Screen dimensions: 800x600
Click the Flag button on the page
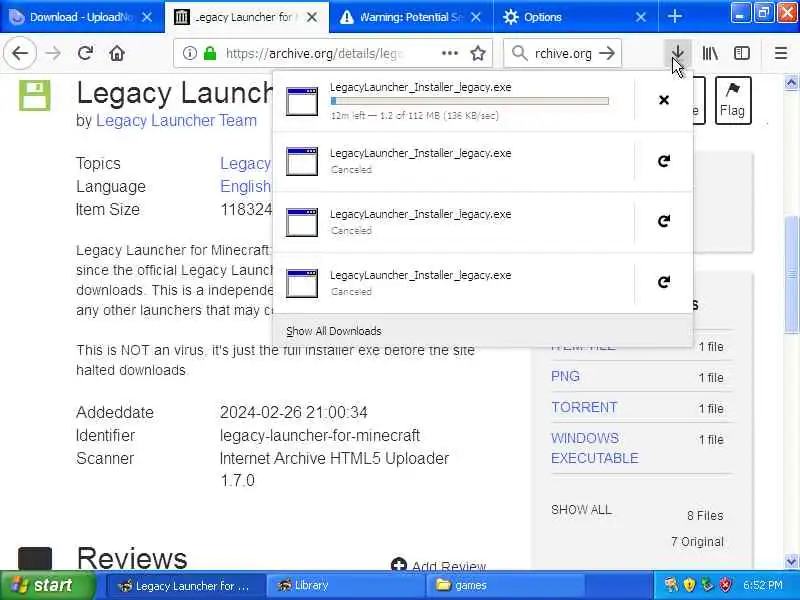(733, 101)
